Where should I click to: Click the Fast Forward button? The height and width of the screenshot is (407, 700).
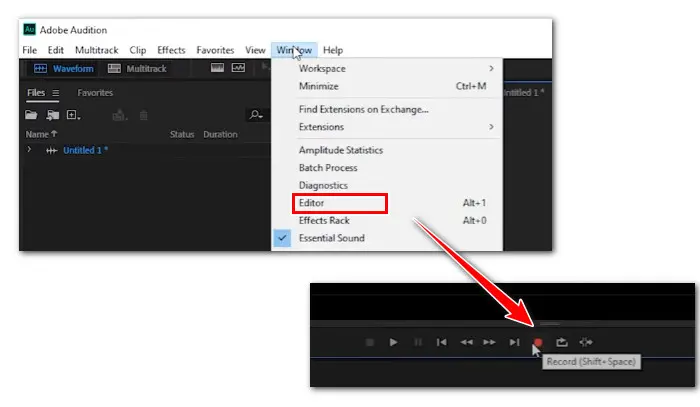click(x=489, y=342)
